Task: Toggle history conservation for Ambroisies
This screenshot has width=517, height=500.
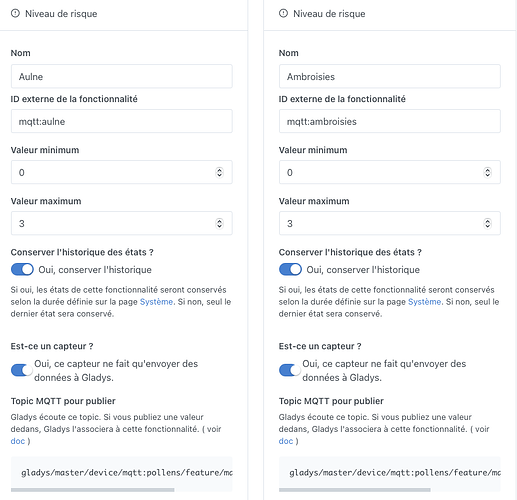Action: coord(290,269)
